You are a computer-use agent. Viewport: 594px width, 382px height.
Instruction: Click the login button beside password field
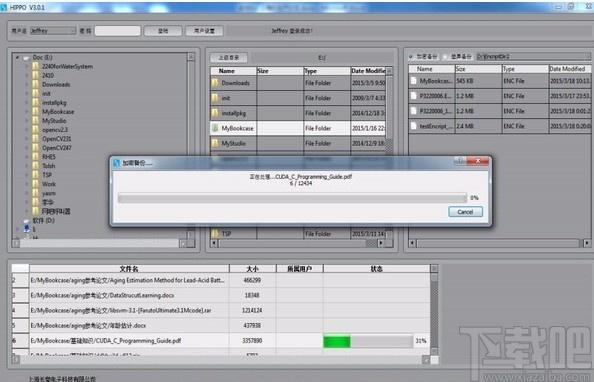coord(163,31)
